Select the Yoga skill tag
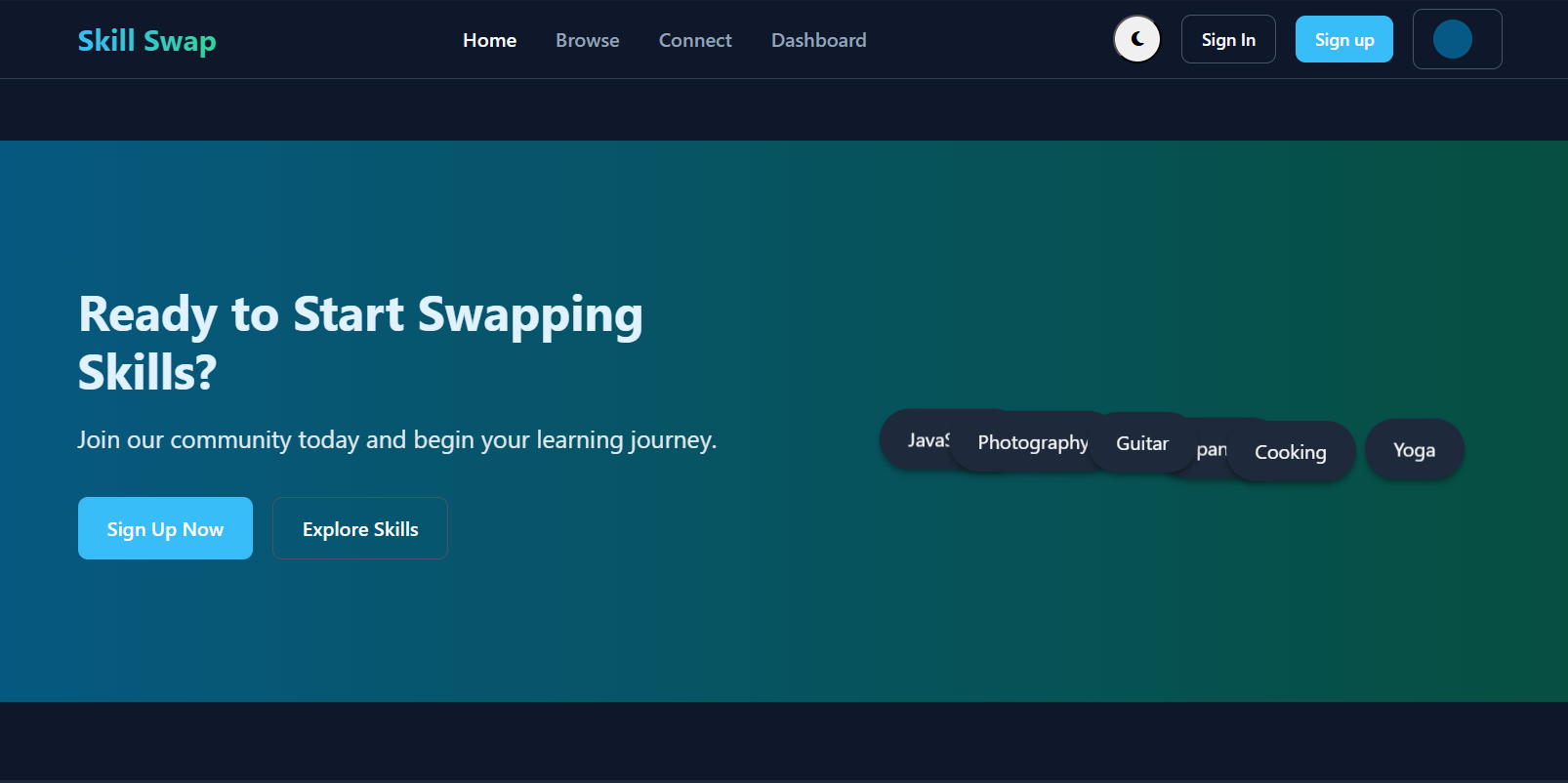Screen dimensions: 1568x783 point(1413,450)
